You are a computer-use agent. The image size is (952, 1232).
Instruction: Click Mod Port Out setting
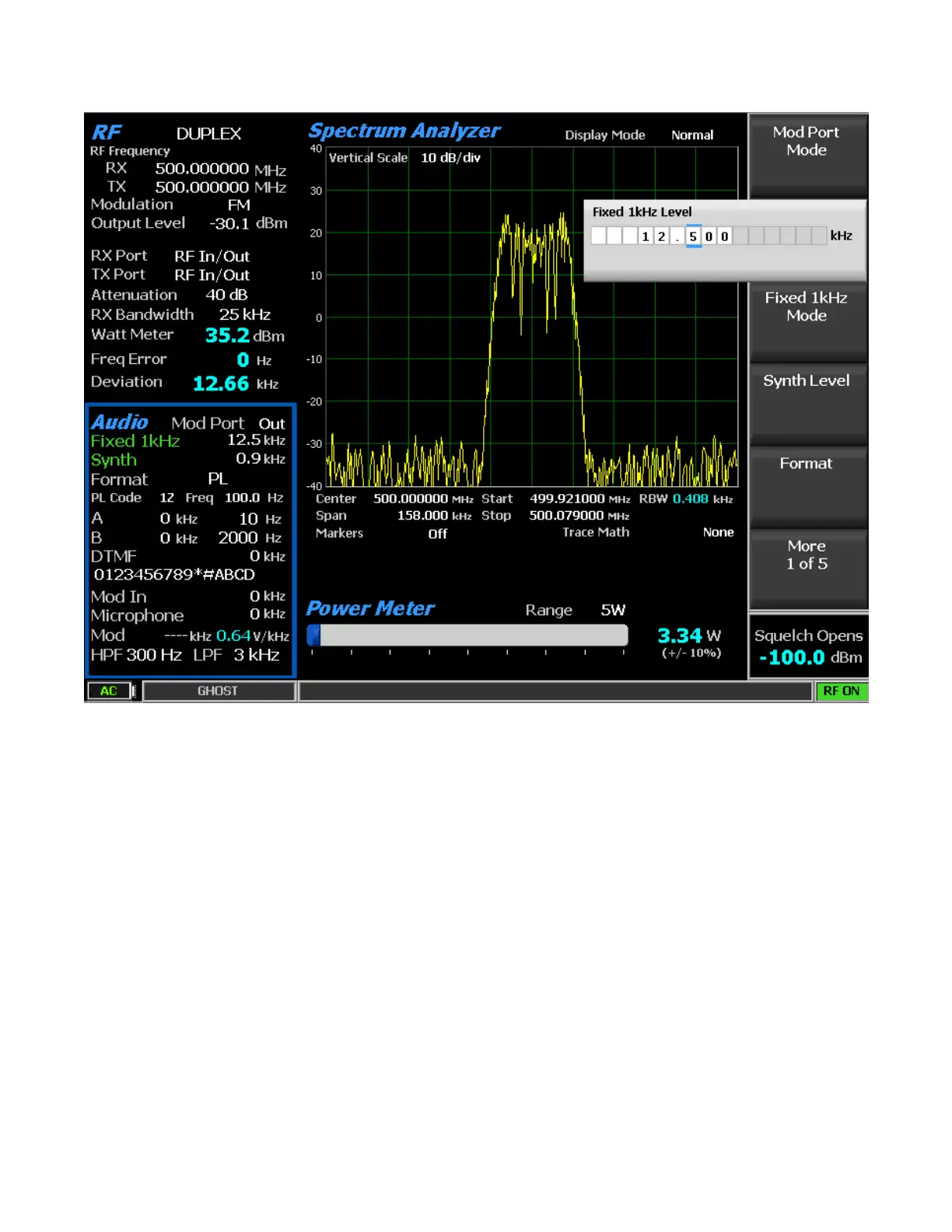(271, 424)
